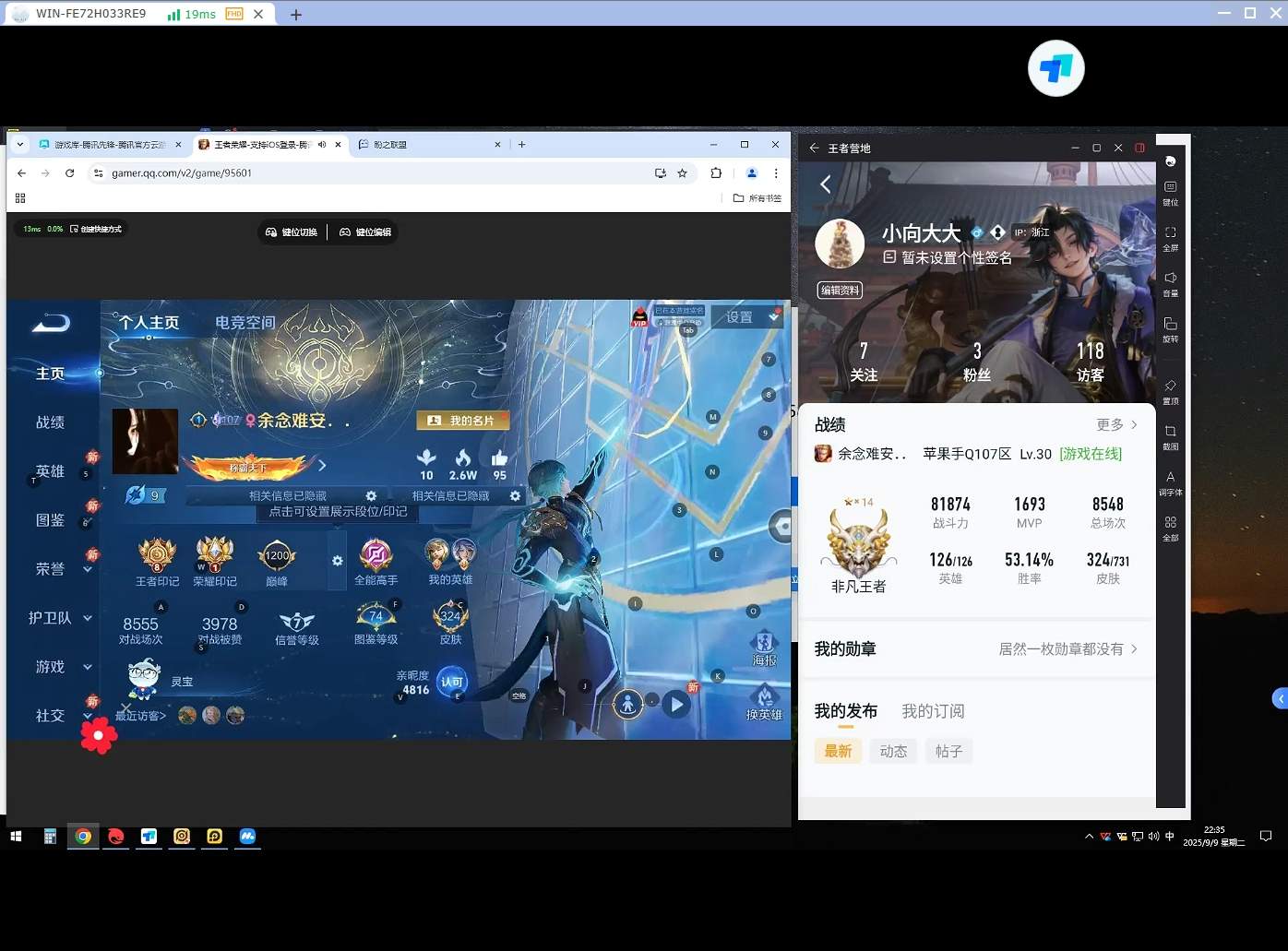Open 音量 volume control in emulator sidebar

tap(1170, 283)
